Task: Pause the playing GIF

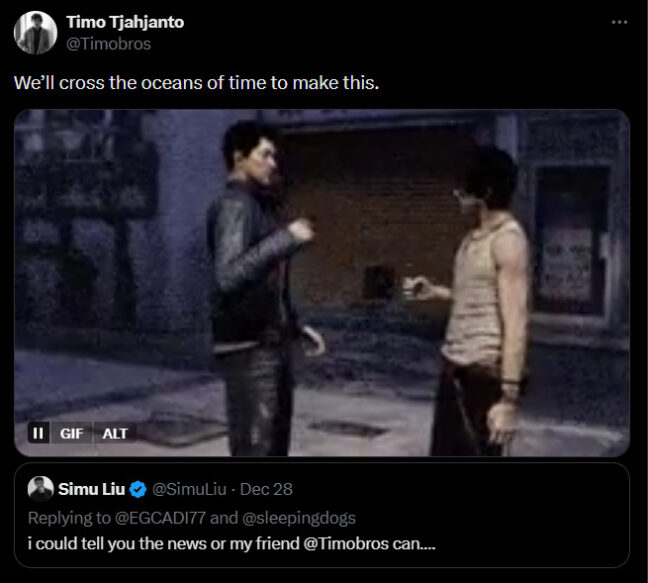Action: (x=38, y=433)
